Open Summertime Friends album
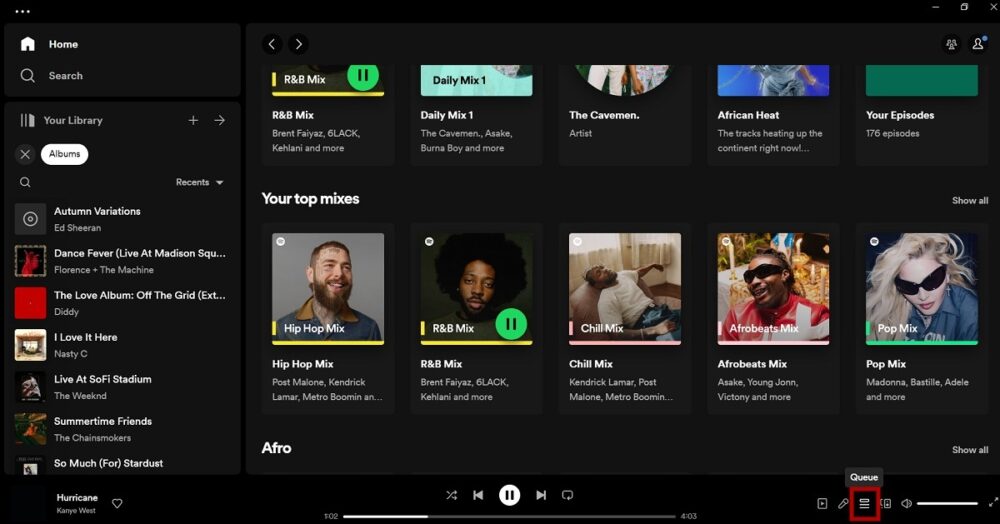 [x=121, y=429]
